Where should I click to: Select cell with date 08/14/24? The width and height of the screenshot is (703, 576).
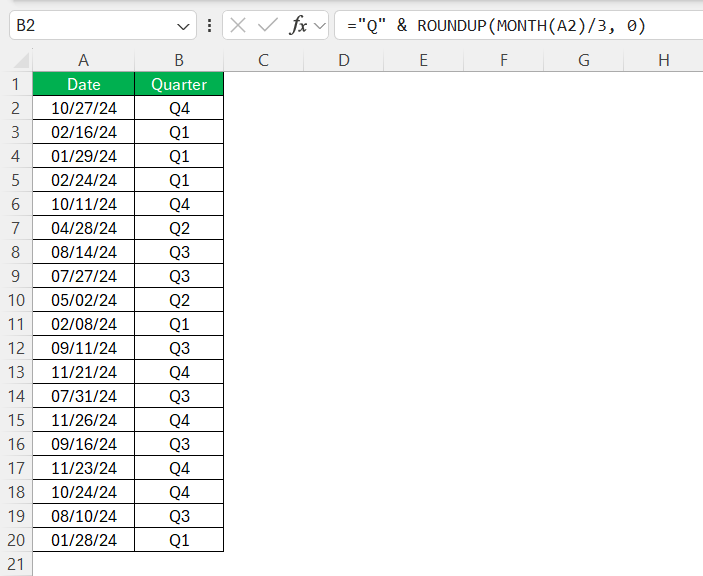[83, 252]
